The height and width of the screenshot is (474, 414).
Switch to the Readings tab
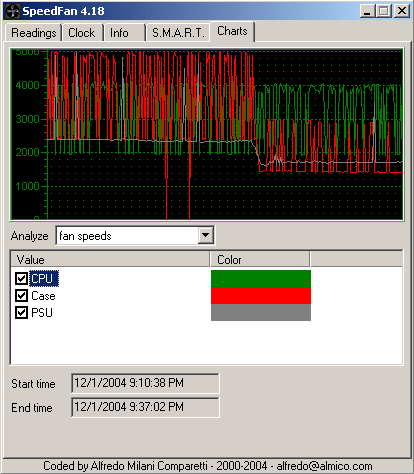[33, 33]
